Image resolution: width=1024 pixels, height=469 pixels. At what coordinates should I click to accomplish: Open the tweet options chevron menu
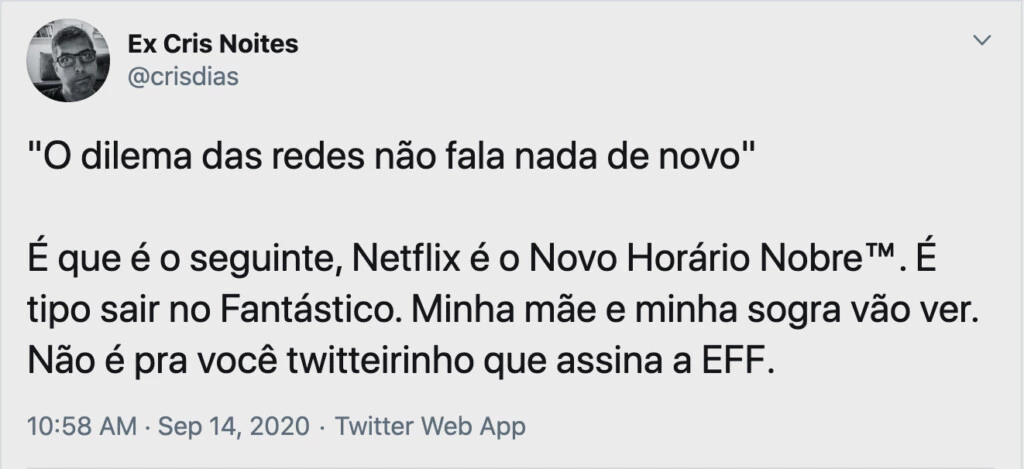[x=983, y=41]
